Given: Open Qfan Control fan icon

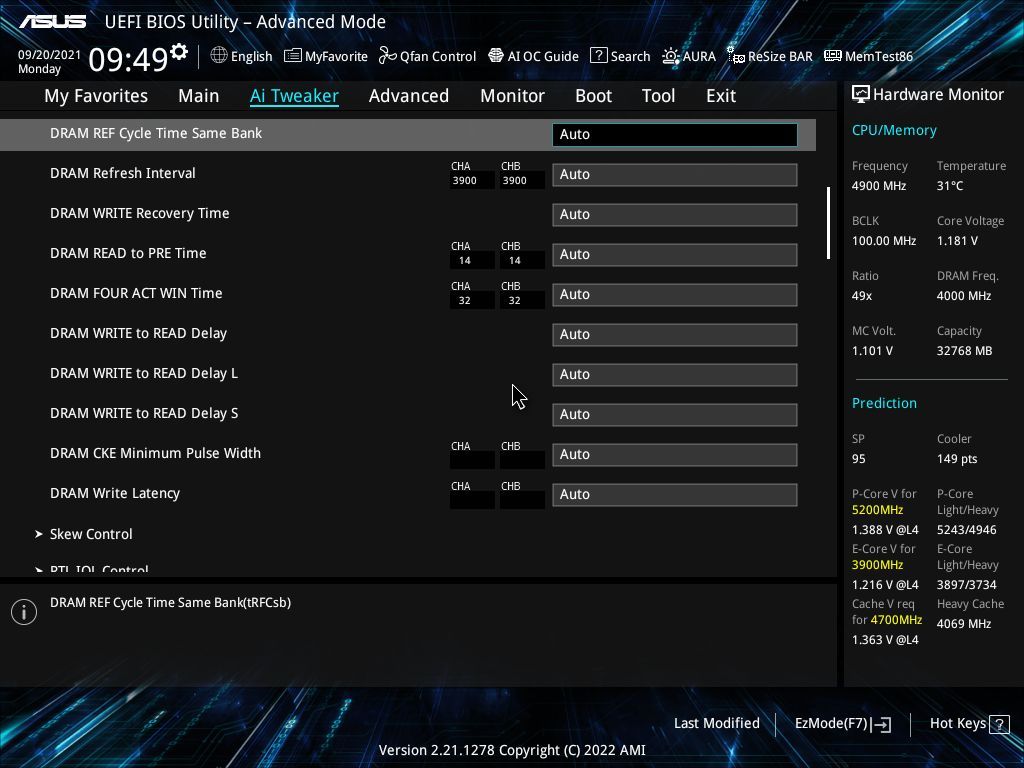Looking at the screenshot, I should (388, 56).
